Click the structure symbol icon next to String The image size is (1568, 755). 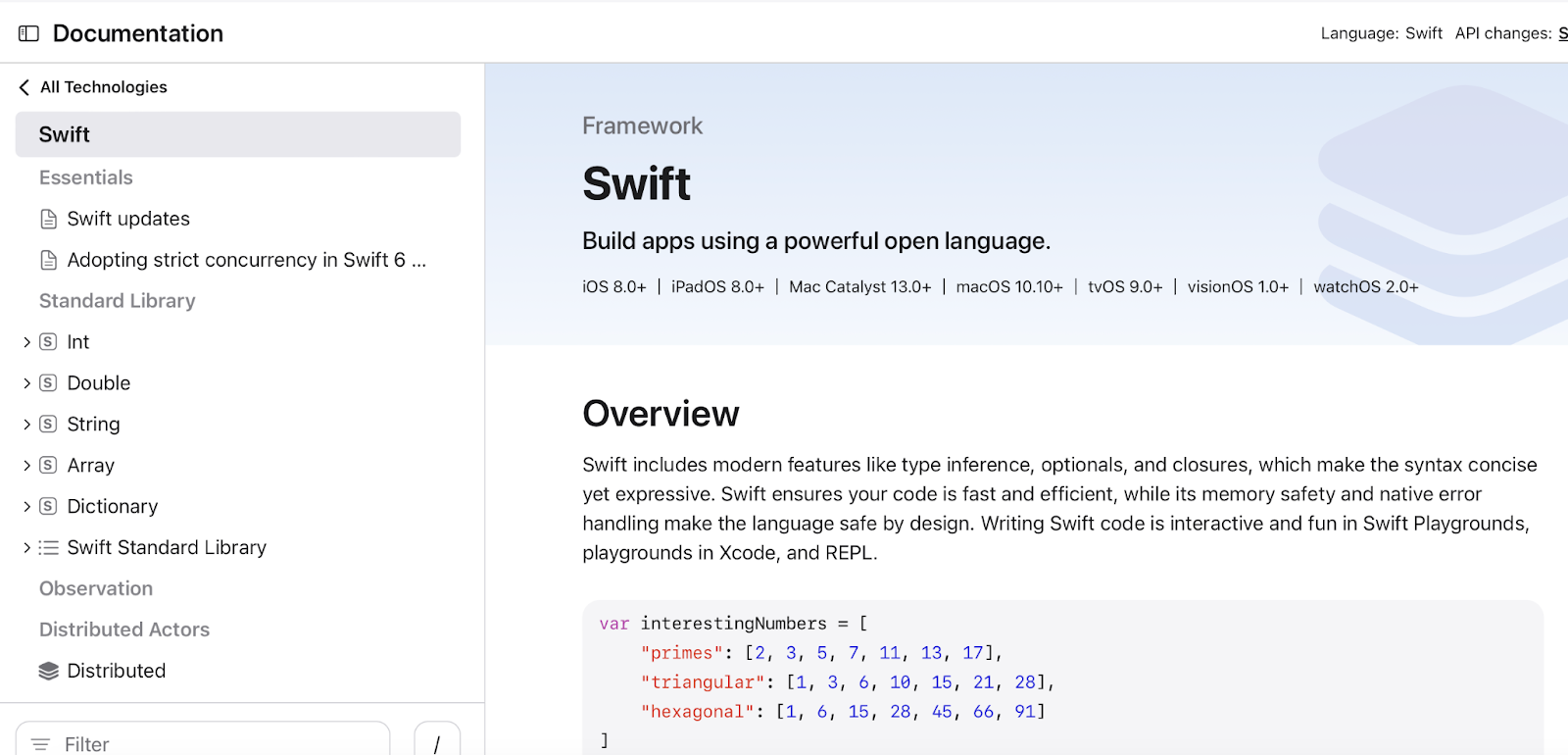tap(48, 425)
